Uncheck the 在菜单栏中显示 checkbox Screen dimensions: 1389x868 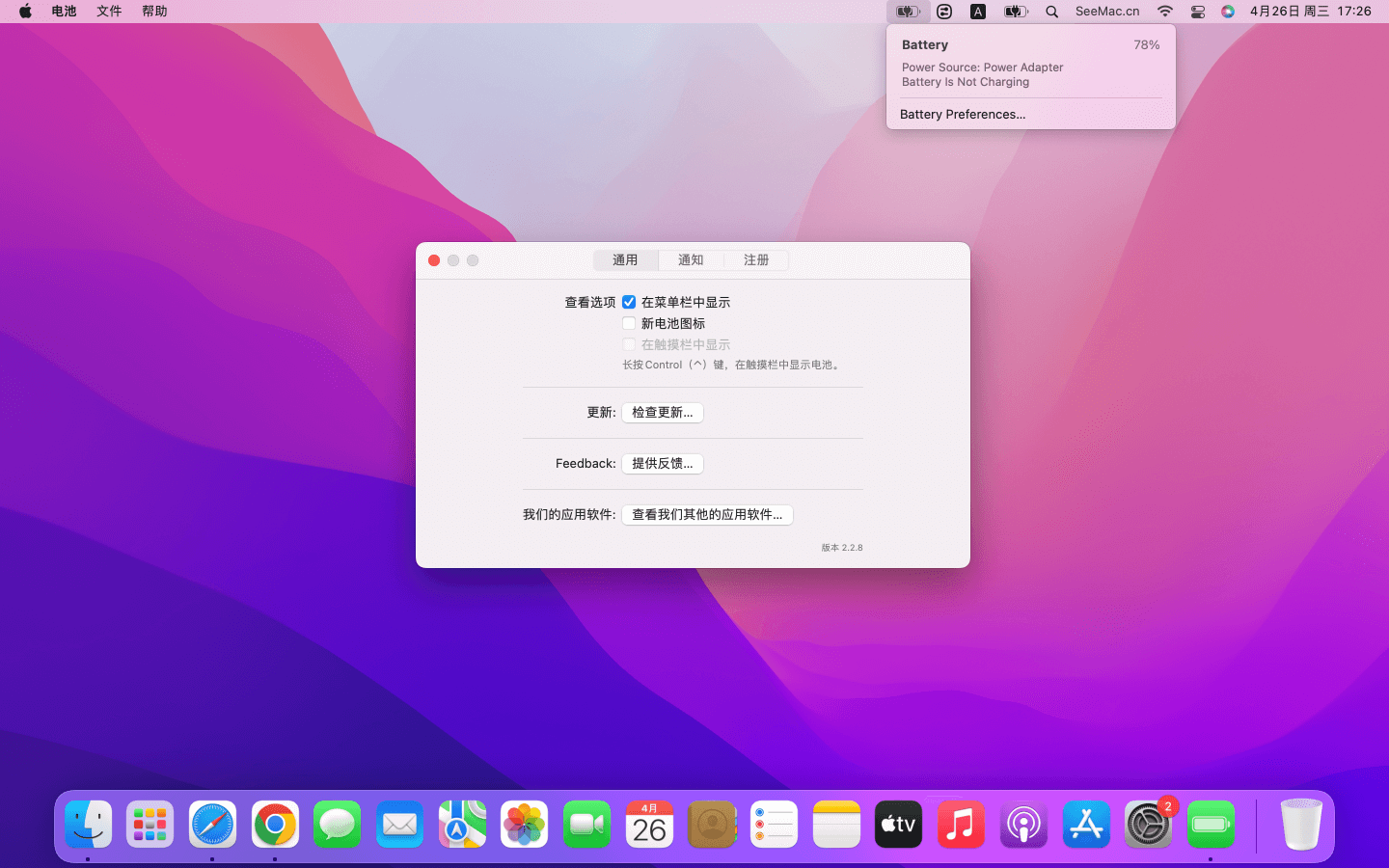point(629,302)
